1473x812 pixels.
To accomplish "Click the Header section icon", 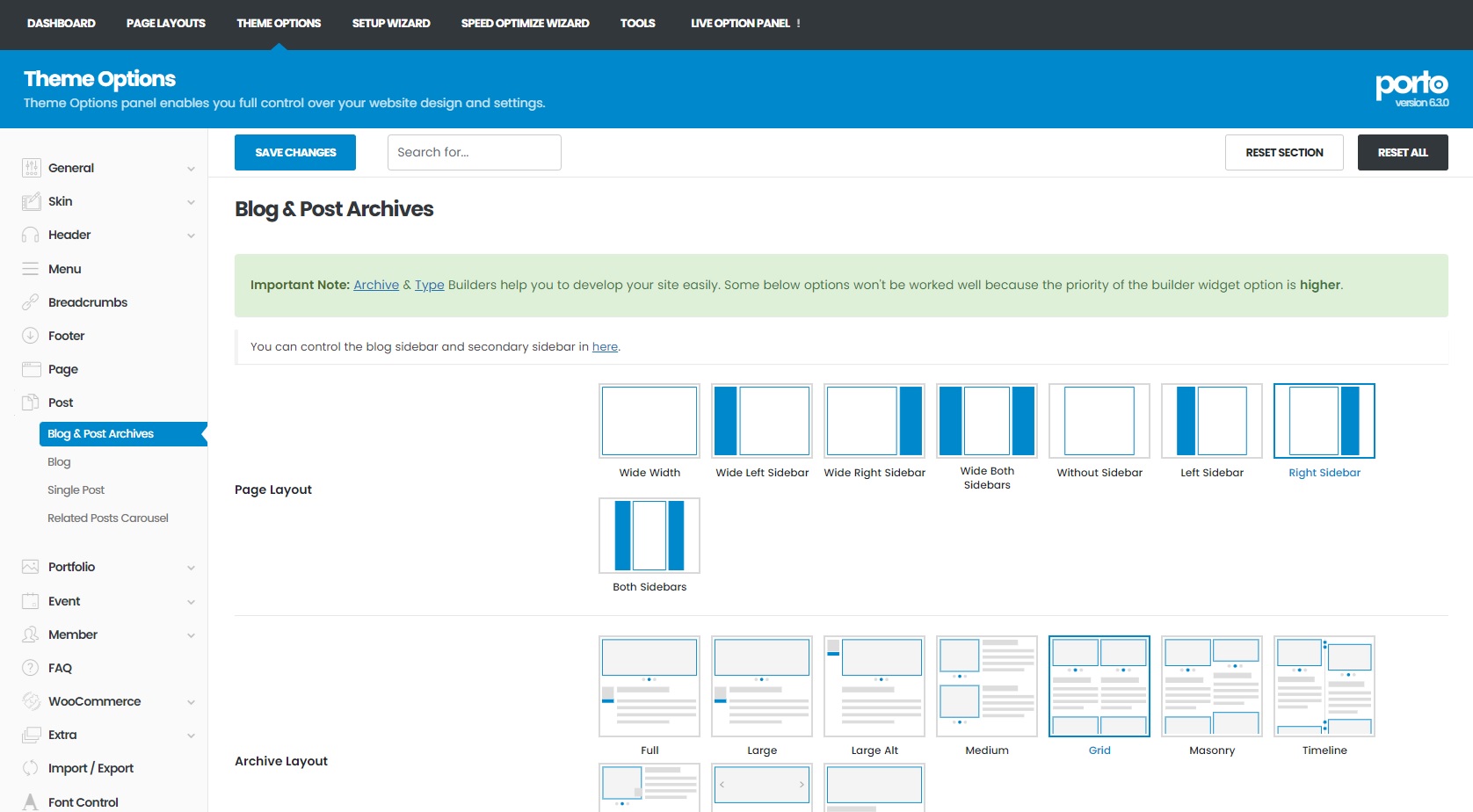I will click(x=31, y=235).
